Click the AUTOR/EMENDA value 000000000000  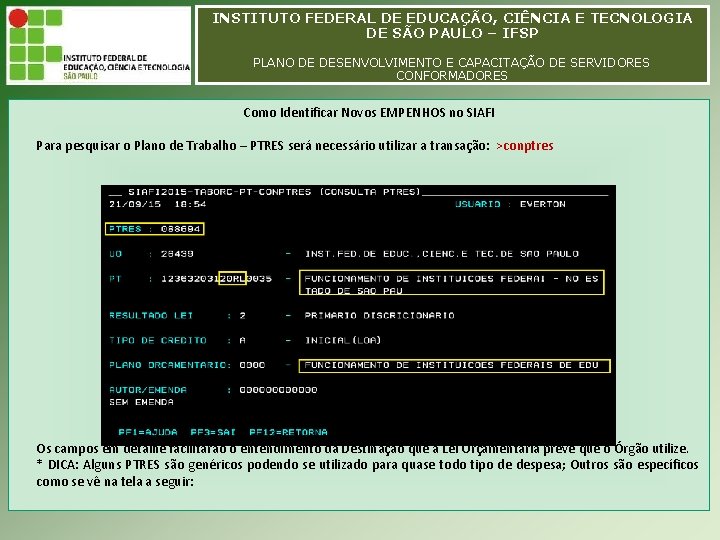278,390
